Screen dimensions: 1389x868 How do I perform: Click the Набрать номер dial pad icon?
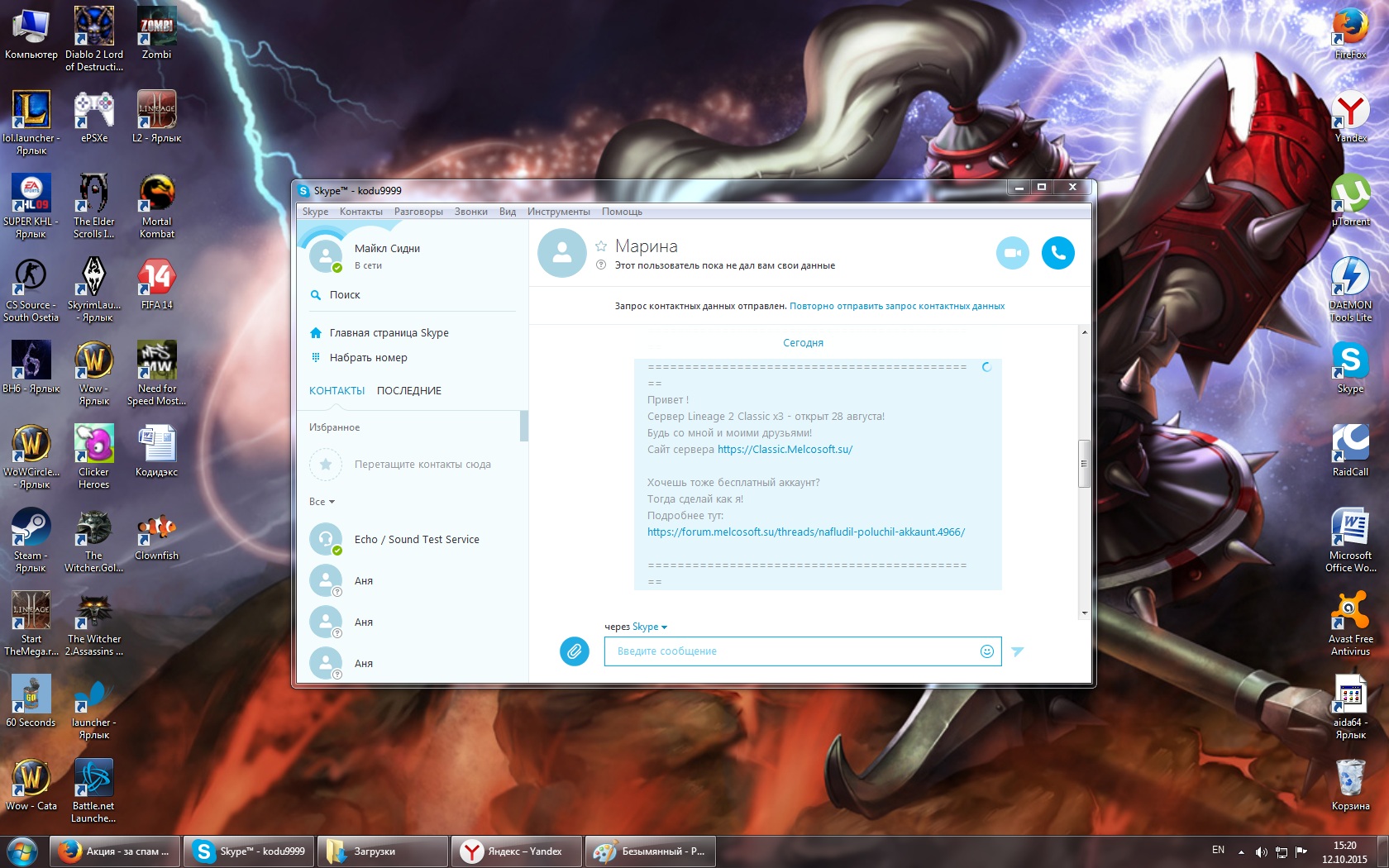coord(315,358)
